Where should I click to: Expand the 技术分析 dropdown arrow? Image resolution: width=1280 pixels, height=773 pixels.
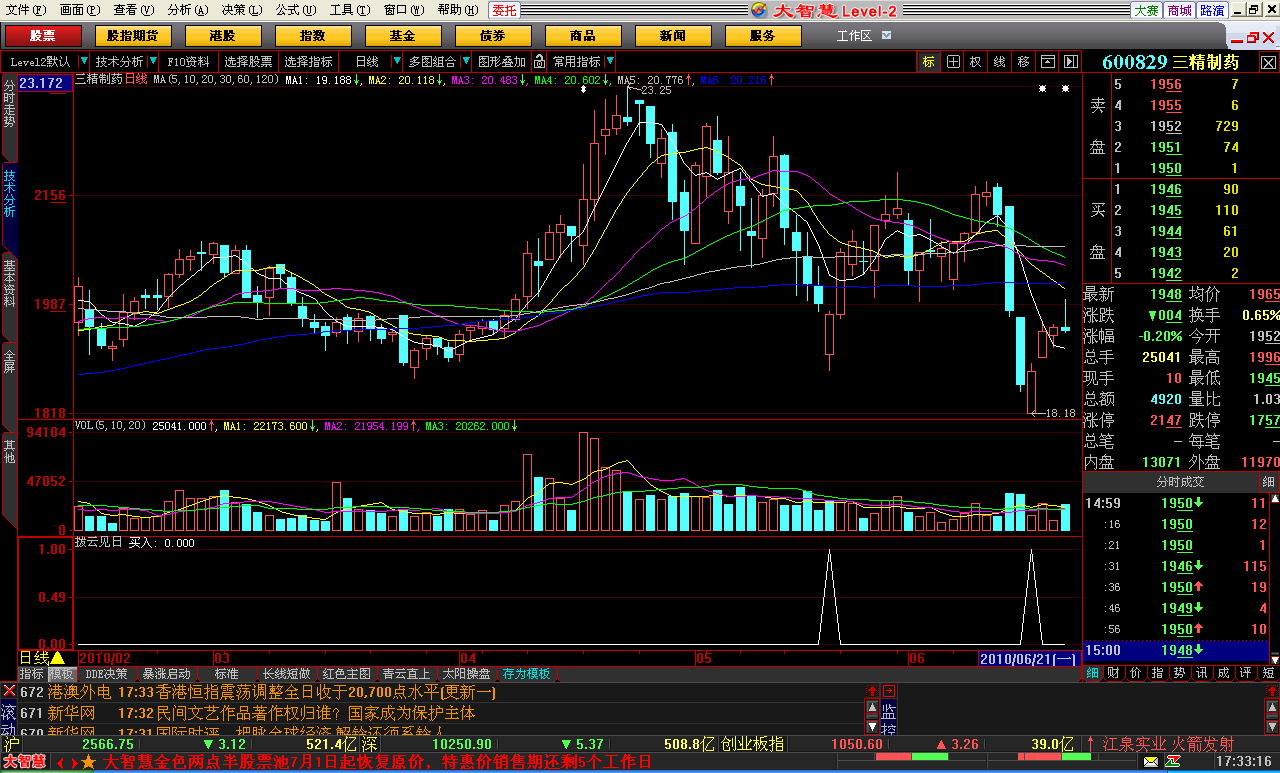click(153, 62)
